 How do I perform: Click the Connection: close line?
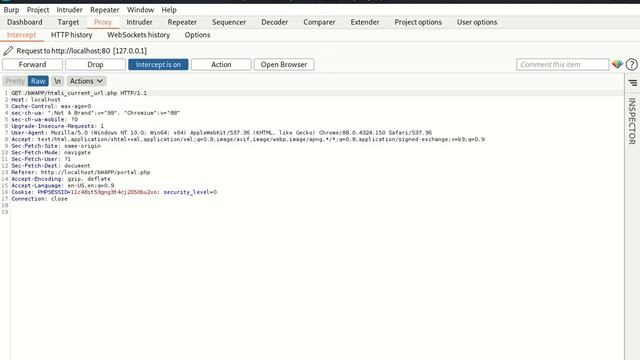[39, 199]
